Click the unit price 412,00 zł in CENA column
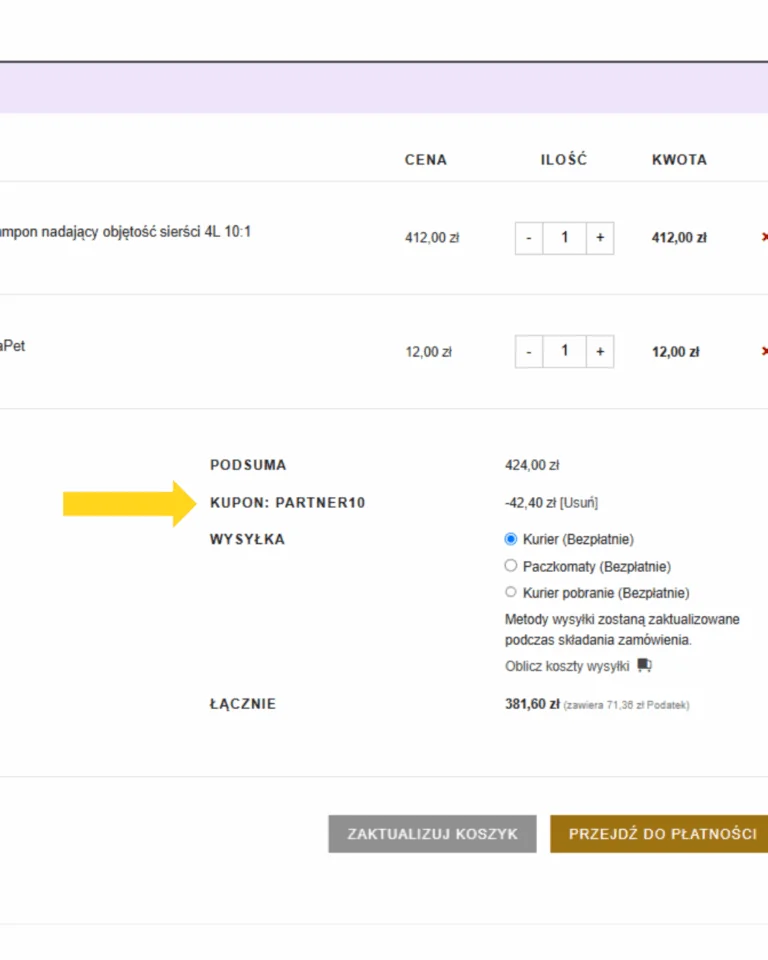Image resolution: width=768 pixels, height=960 pixels. [x=432, y=238]
